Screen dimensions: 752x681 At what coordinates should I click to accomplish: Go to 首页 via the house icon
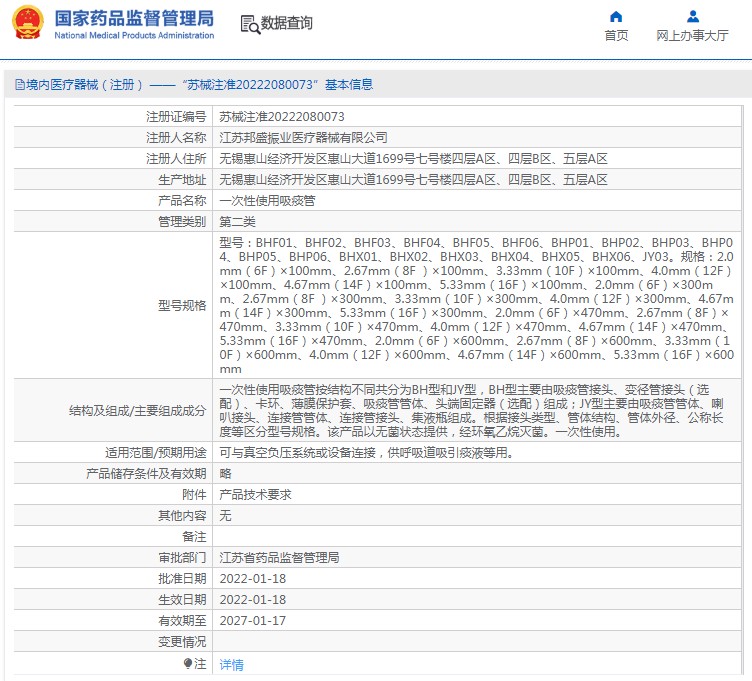point(616,17)
